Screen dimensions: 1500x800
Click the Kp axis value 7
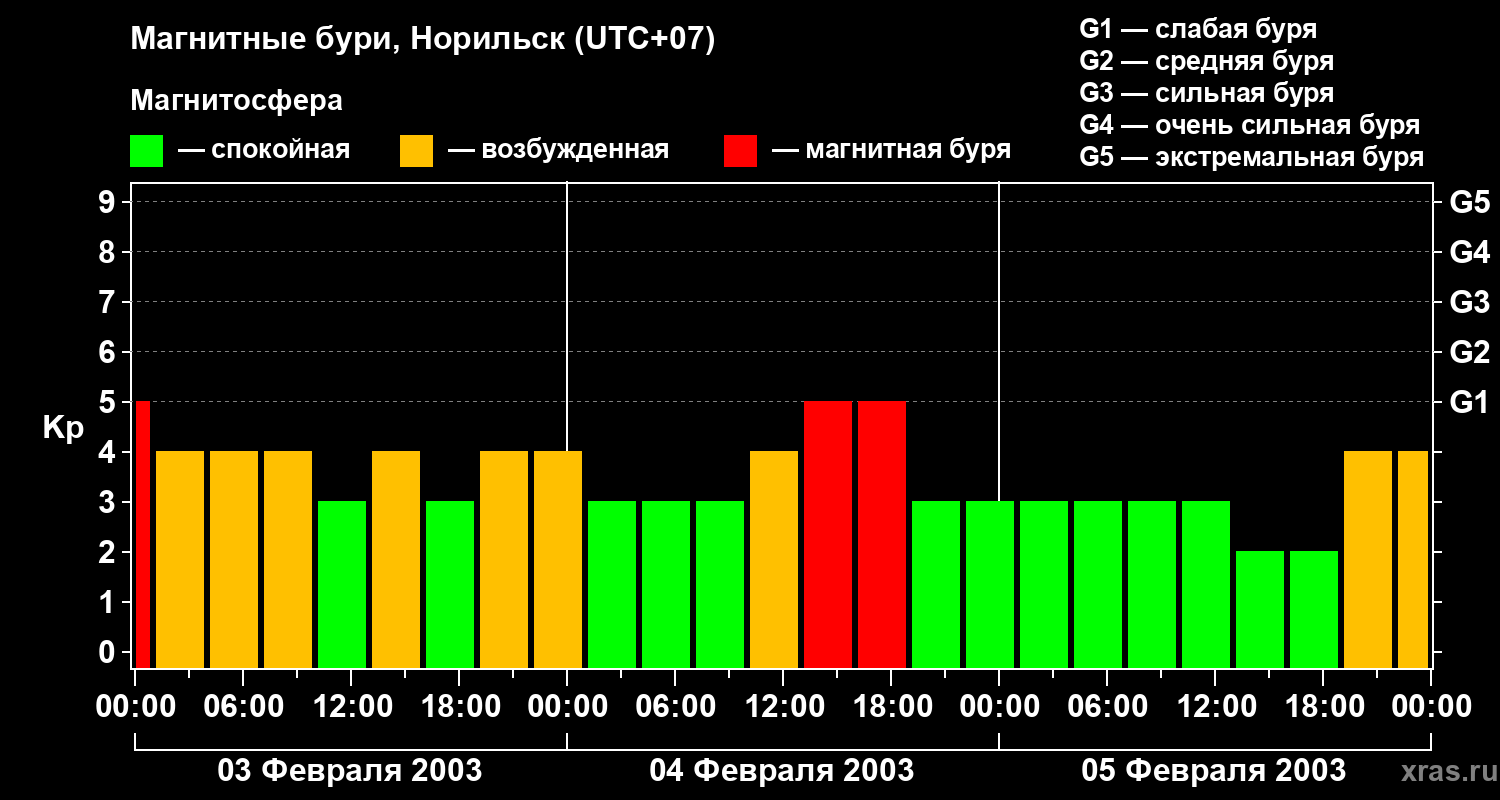click(x=109, y=302)
